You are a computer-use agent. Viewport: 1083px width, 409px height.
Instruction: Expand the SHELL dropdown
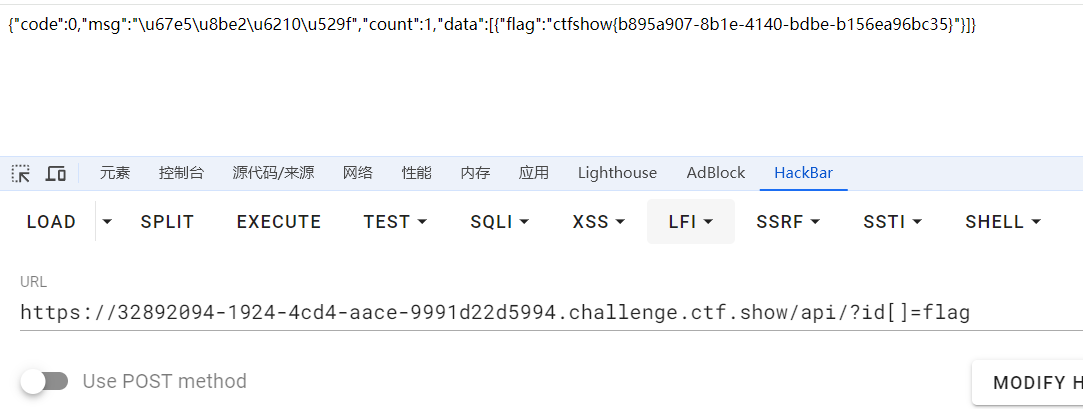pyautogui.click(x=1003, y=222)
